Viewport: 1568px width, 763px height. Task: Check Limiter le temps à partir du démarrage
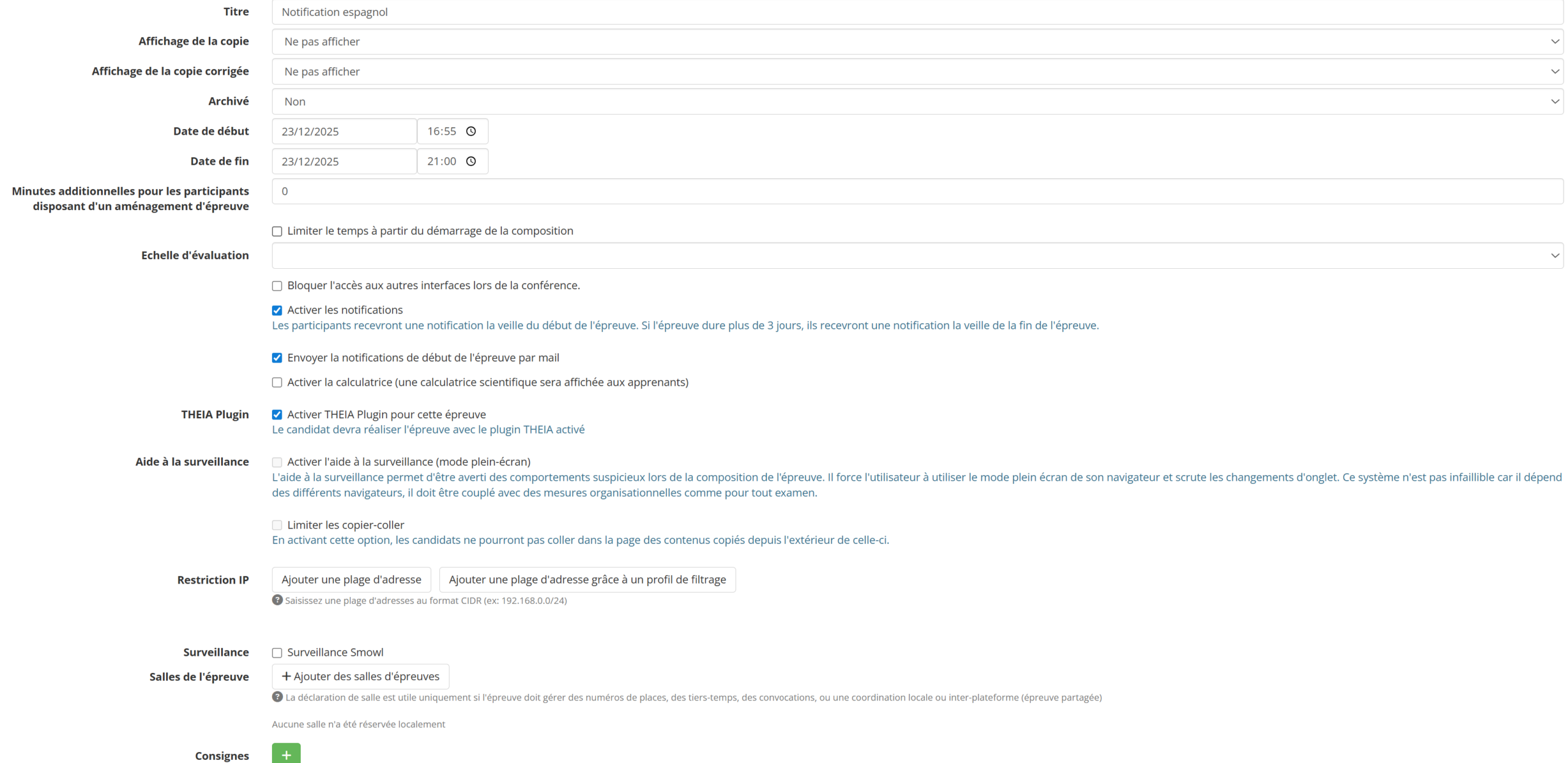(x=277, y=231)
